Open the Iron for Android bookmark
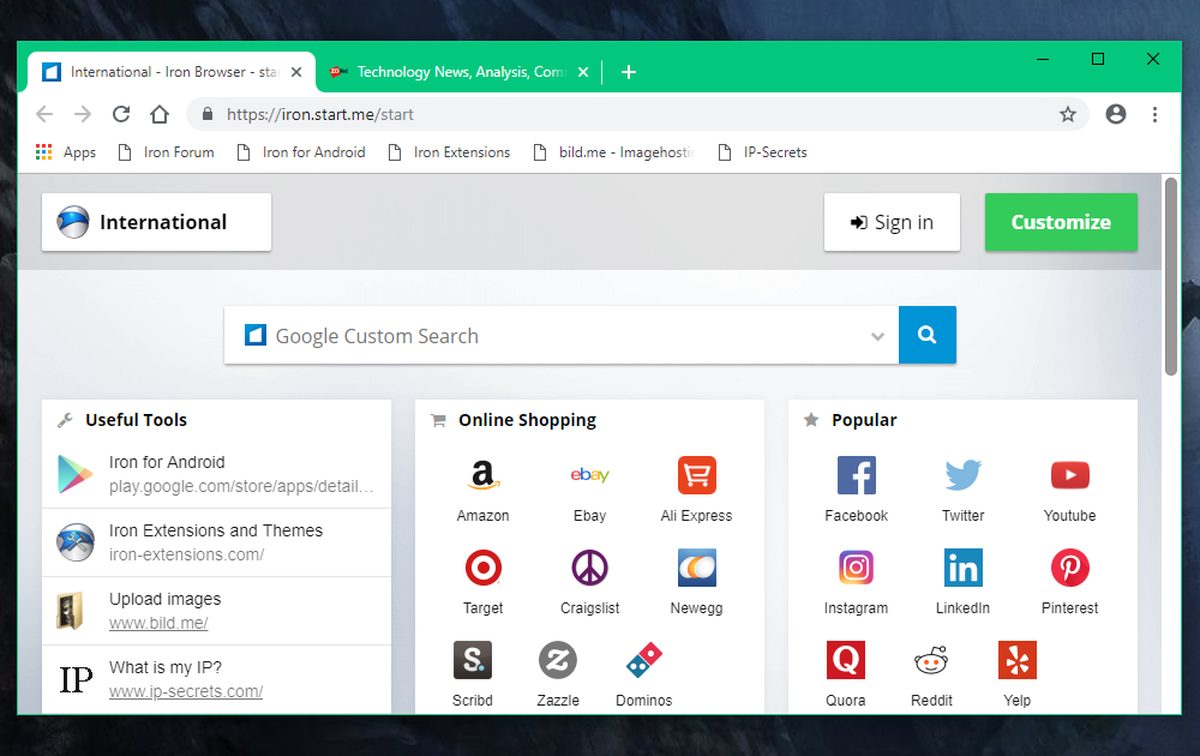The image size is (1200, 756). [x=300, y=152]
